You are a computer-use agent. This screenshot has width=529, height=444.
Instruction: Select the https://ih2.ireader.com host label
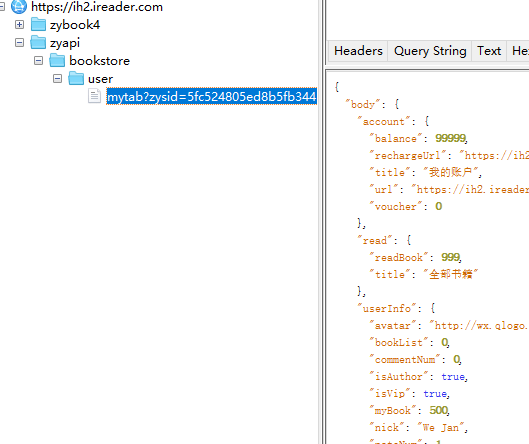coord(97,7)
